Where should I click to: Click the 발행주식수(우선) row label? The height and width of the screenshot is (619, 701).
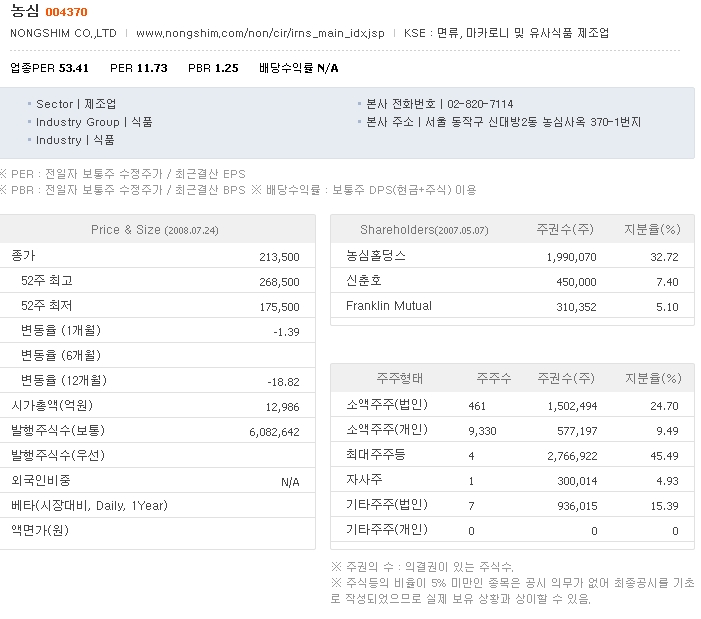point(58,455)
